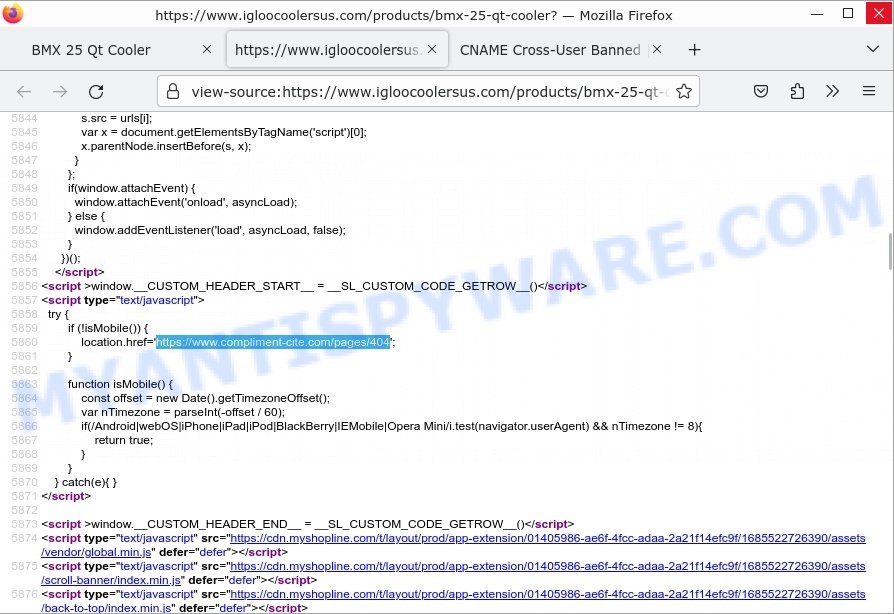Viewport: 894px width, 614px height.
Task: Close the CNAME Cross-User Banned tab
Action: [657, 50]
